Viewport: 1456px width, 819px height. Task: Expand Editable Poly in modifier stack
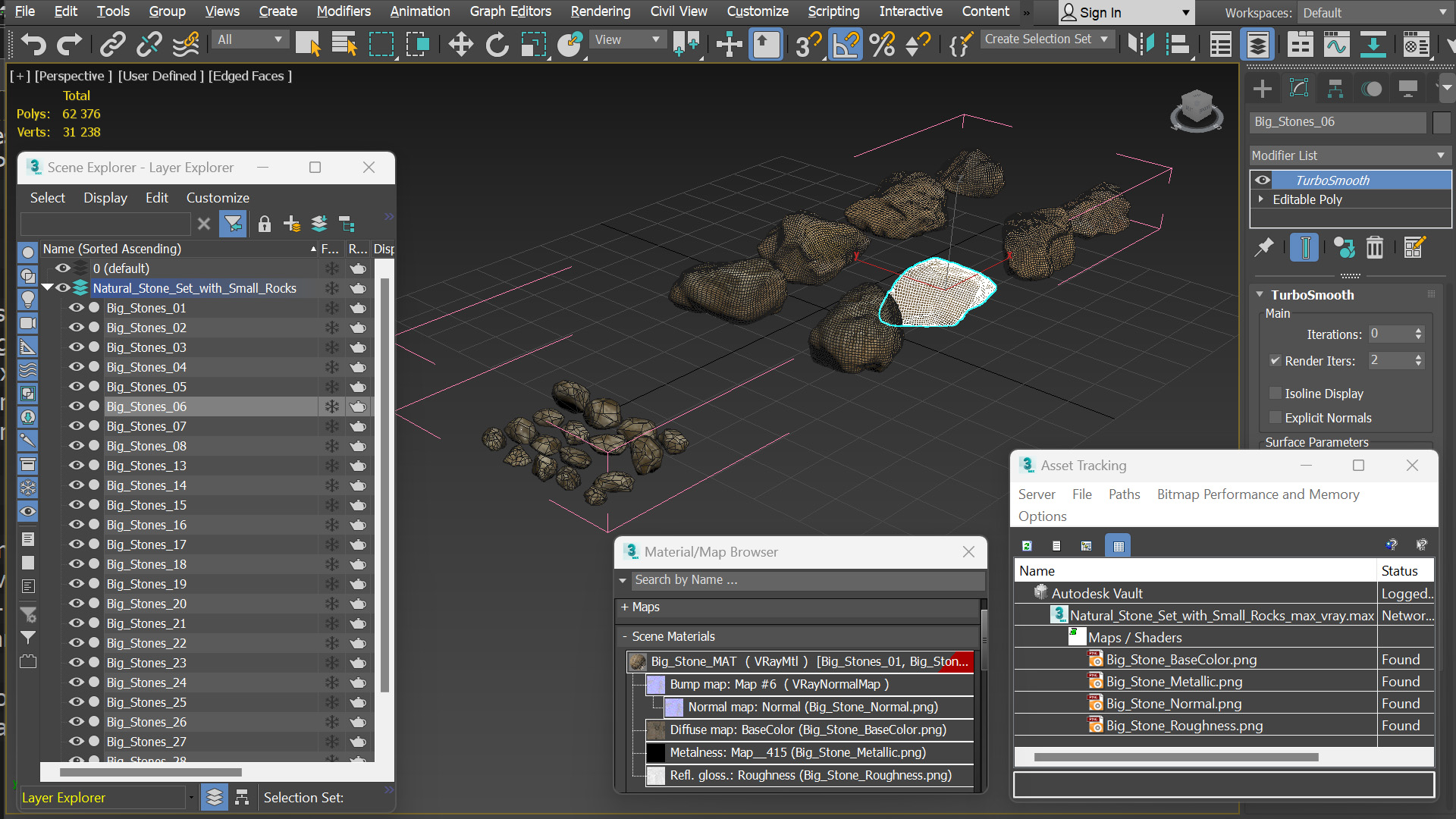tap(1261, 199)
